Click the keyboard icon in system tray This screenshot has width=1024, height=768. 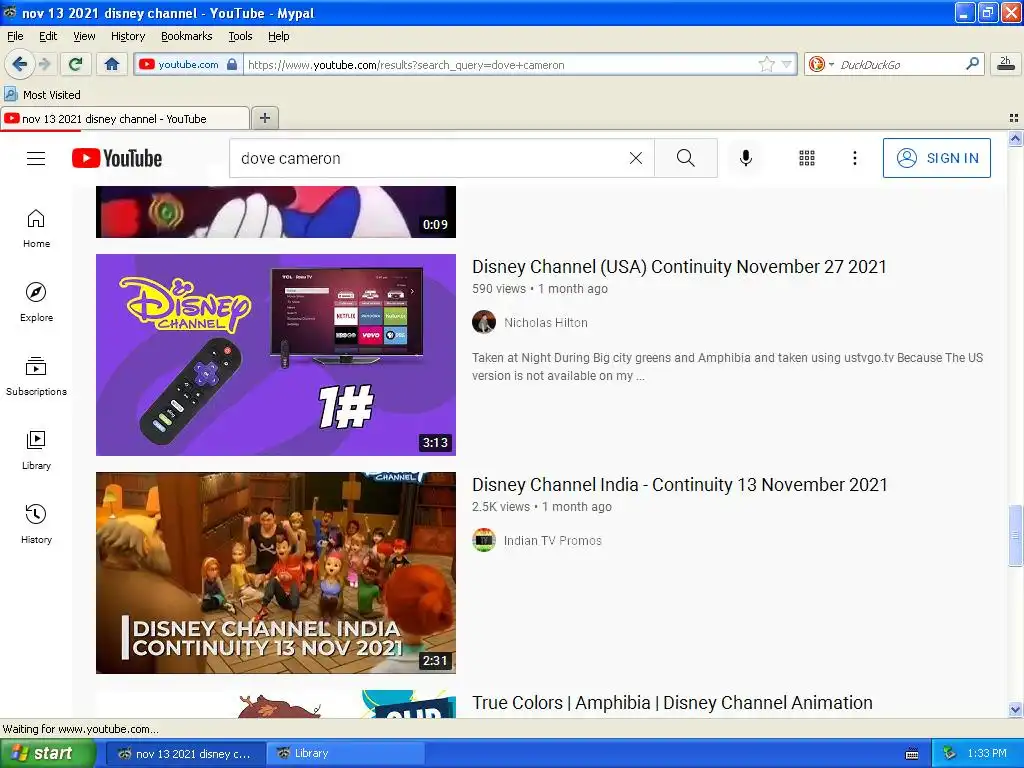[x=912, y=754]
